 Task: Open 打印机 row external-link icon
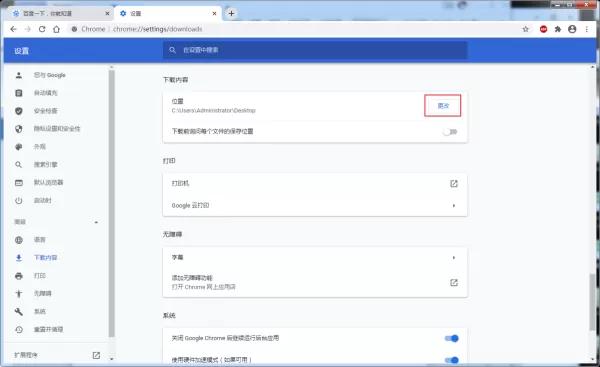454,184
